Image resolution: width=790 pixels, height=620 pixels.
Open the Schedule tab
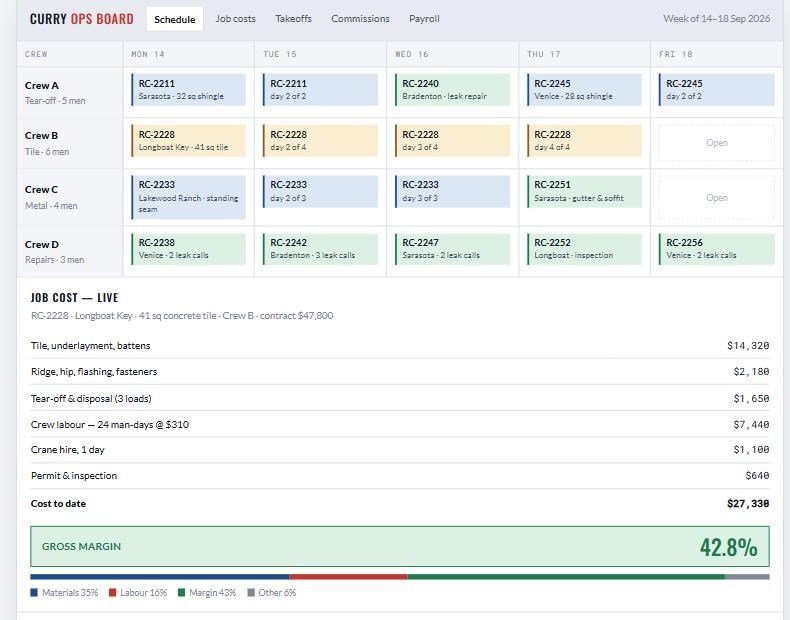pyautogui.click(x=174, y=19)
